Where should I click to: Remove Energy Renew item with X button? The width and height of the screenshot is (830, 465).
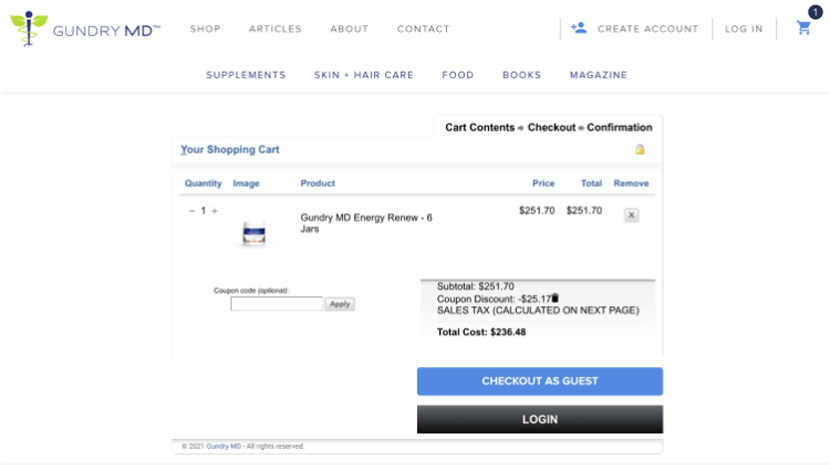[631, 214]
